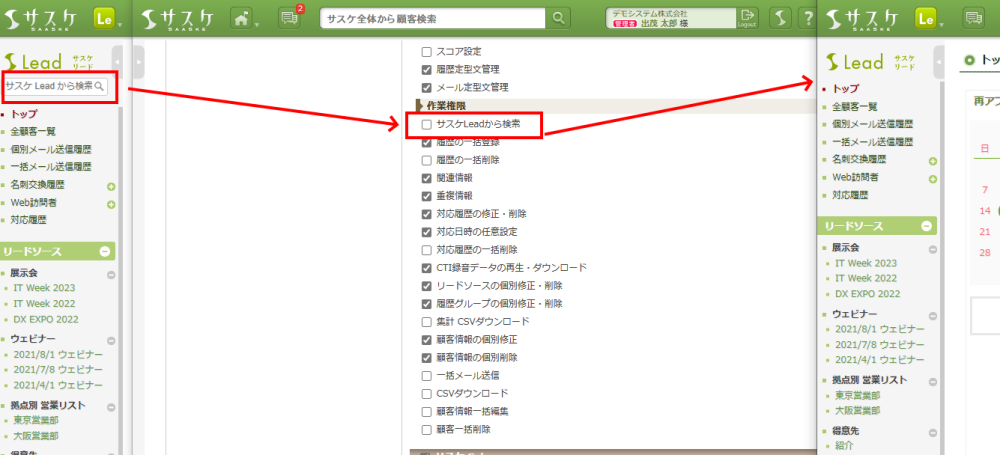Click the plus icon next to Web訪問者 in left sidebar
Image resolution: width=1000 pixels, height=455 pixels.
point(111,203)
